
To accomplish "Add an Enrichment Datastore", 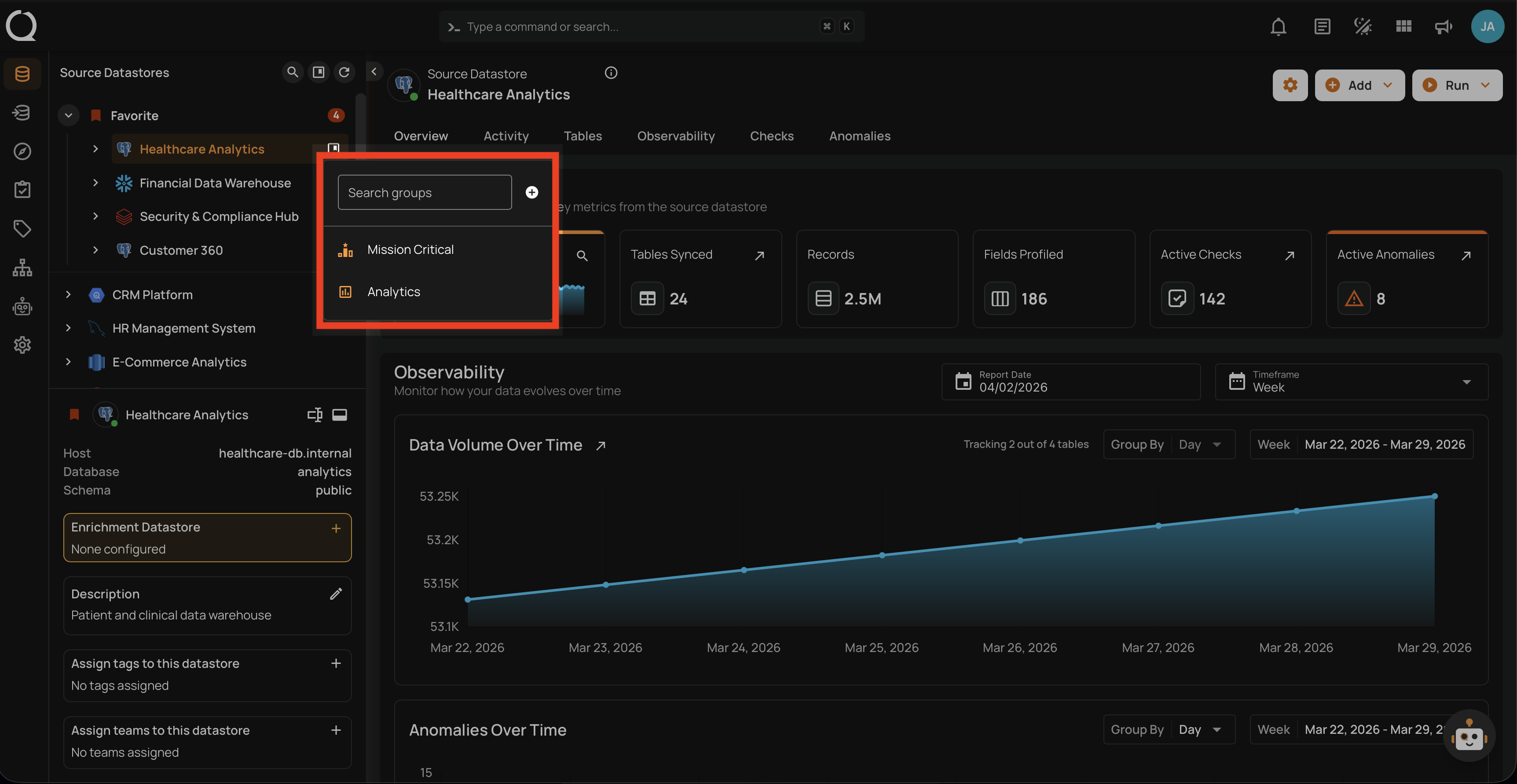I will [336, 528].
